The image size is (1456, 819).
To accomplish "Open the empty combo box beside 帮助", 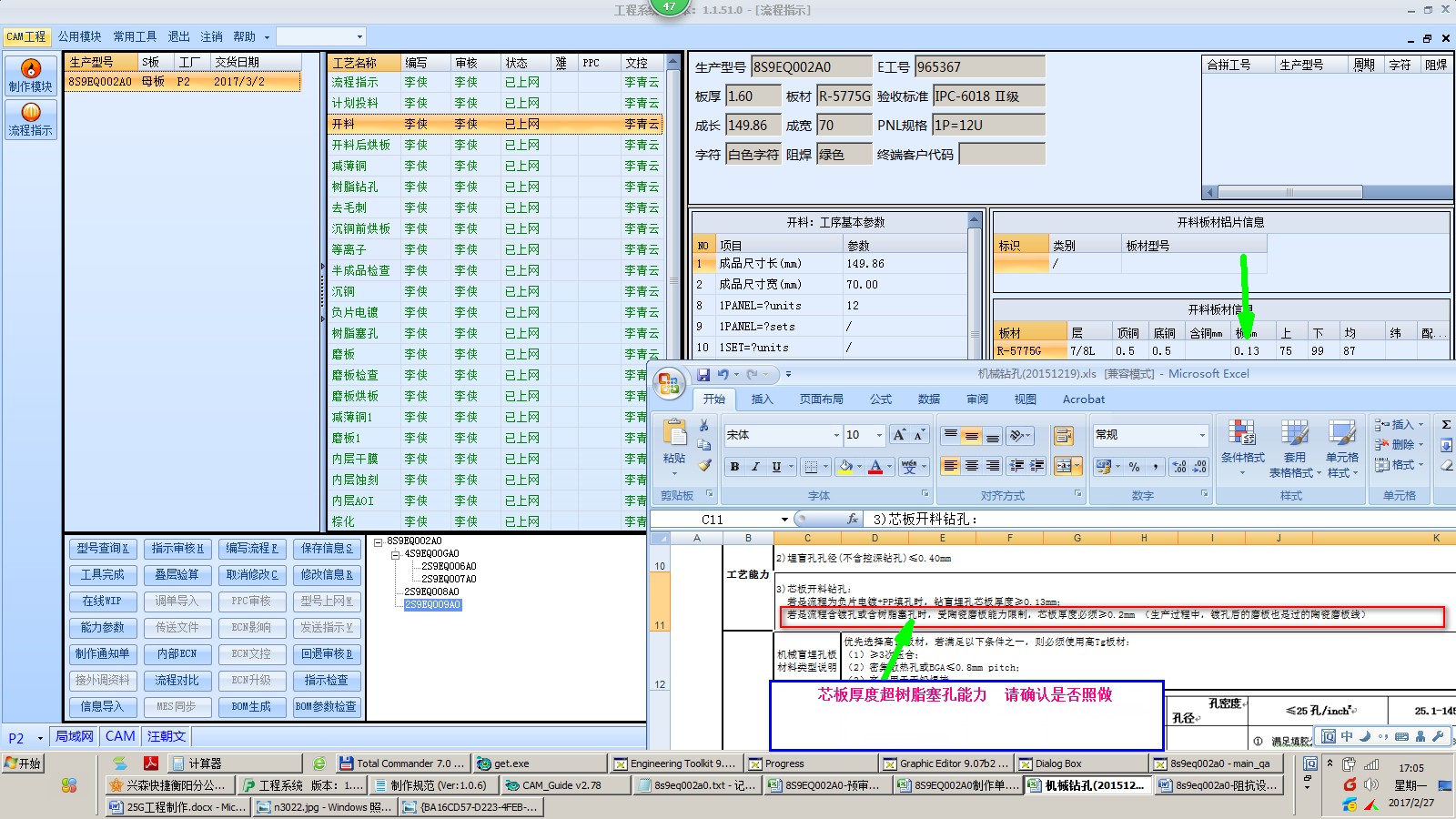I will (321, 36).
